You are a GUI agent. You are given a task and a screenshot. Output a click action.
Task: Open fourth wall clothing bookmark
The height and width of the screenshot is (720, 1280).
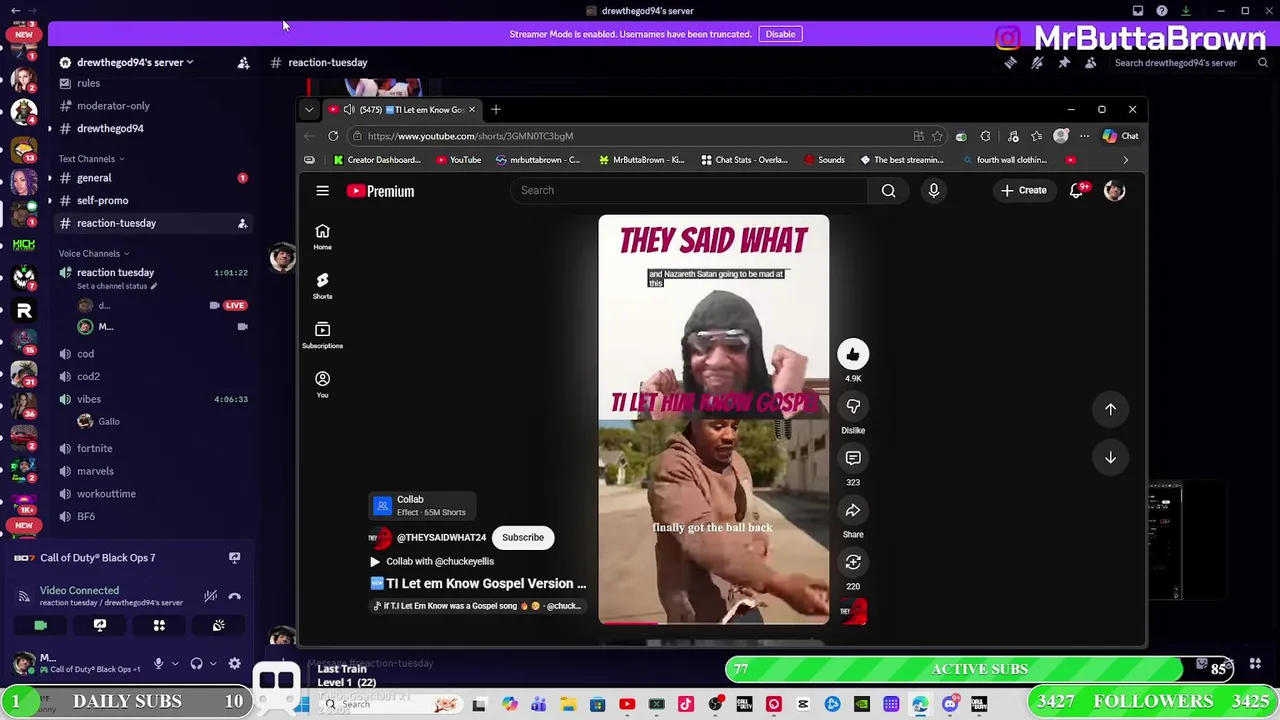coord(1005,160)
